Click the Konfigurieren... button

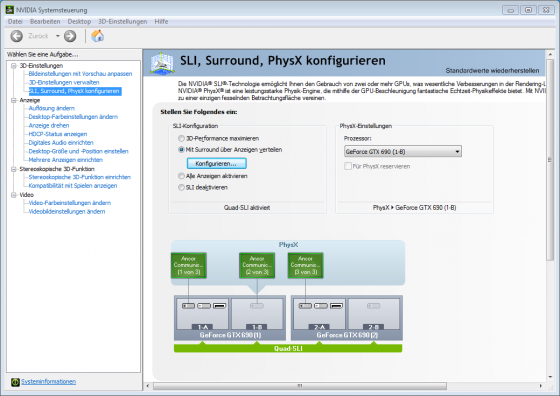216,164
